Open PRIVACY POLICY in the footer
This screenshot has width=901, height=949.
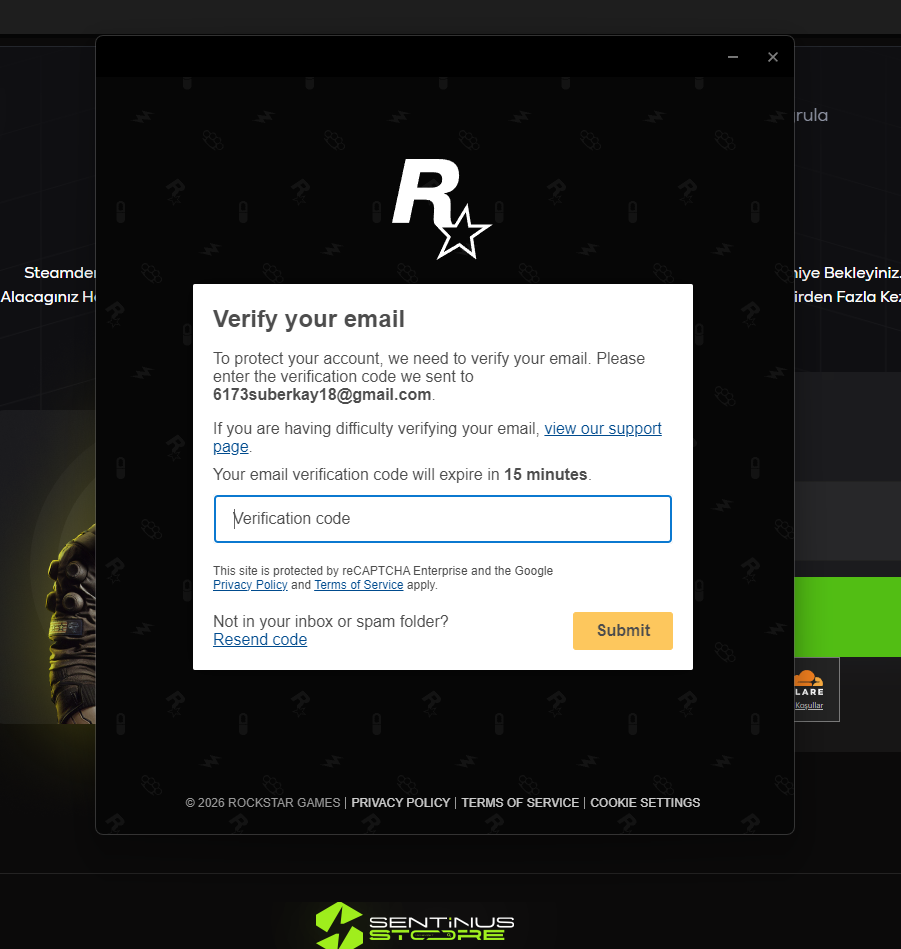point(401,803)
